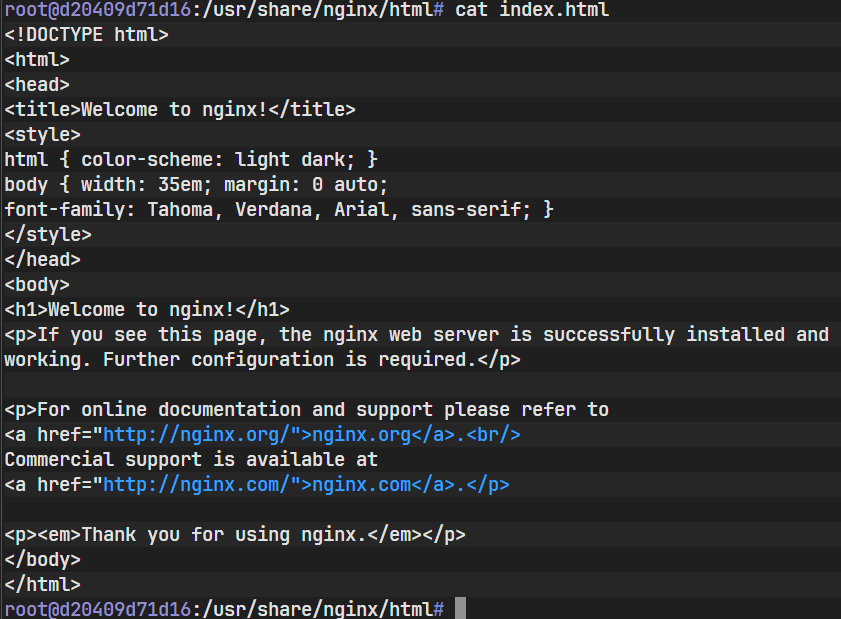Image resolution: width=841 pixels, height=619 pixels.
Task: Click the opening '<html>' tag line
Action: click(x=37, y=60)
